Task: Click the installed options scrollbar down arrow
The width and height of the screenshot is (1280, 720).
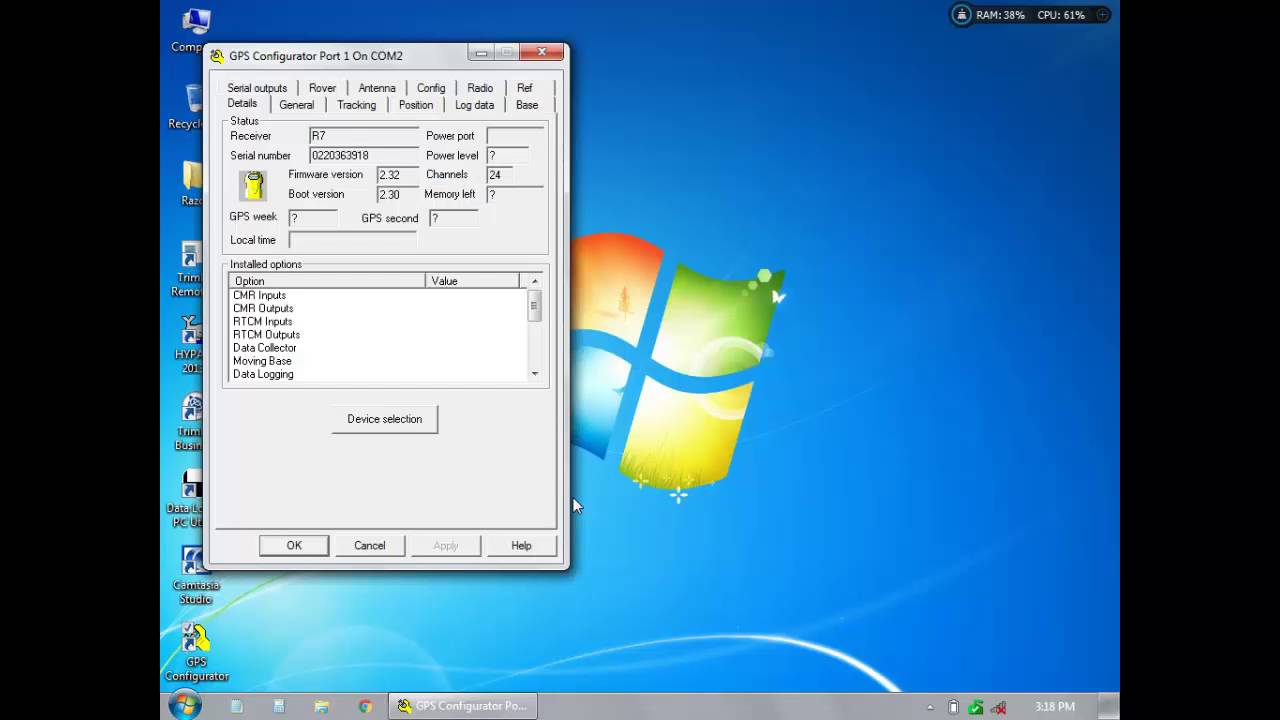Action: [x=535, y=374]
